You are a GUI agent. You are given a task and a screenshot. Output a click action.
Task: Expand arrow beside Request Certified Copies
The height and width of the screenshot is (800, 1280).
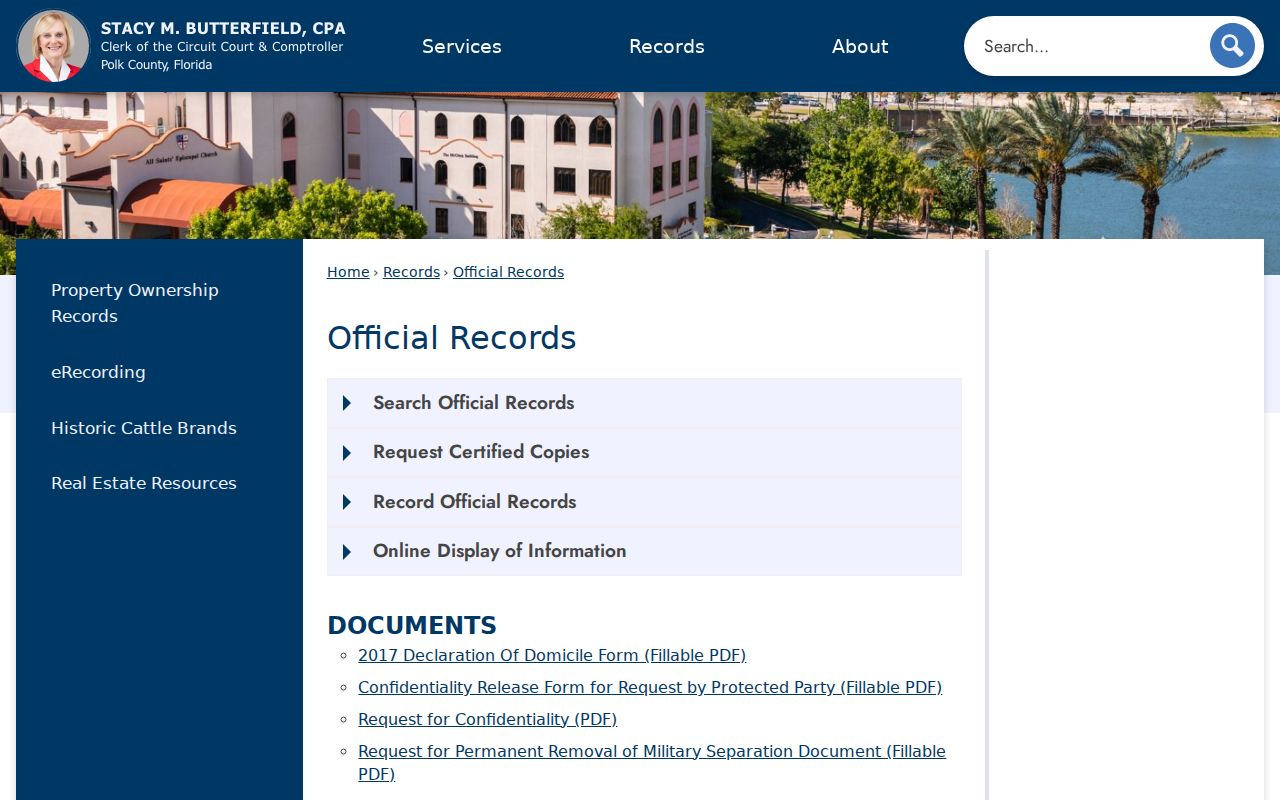(x=347, y=453)
